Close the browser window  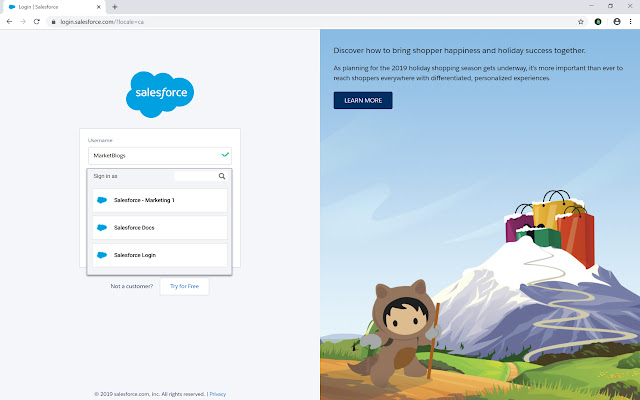[x=630, y=6]
